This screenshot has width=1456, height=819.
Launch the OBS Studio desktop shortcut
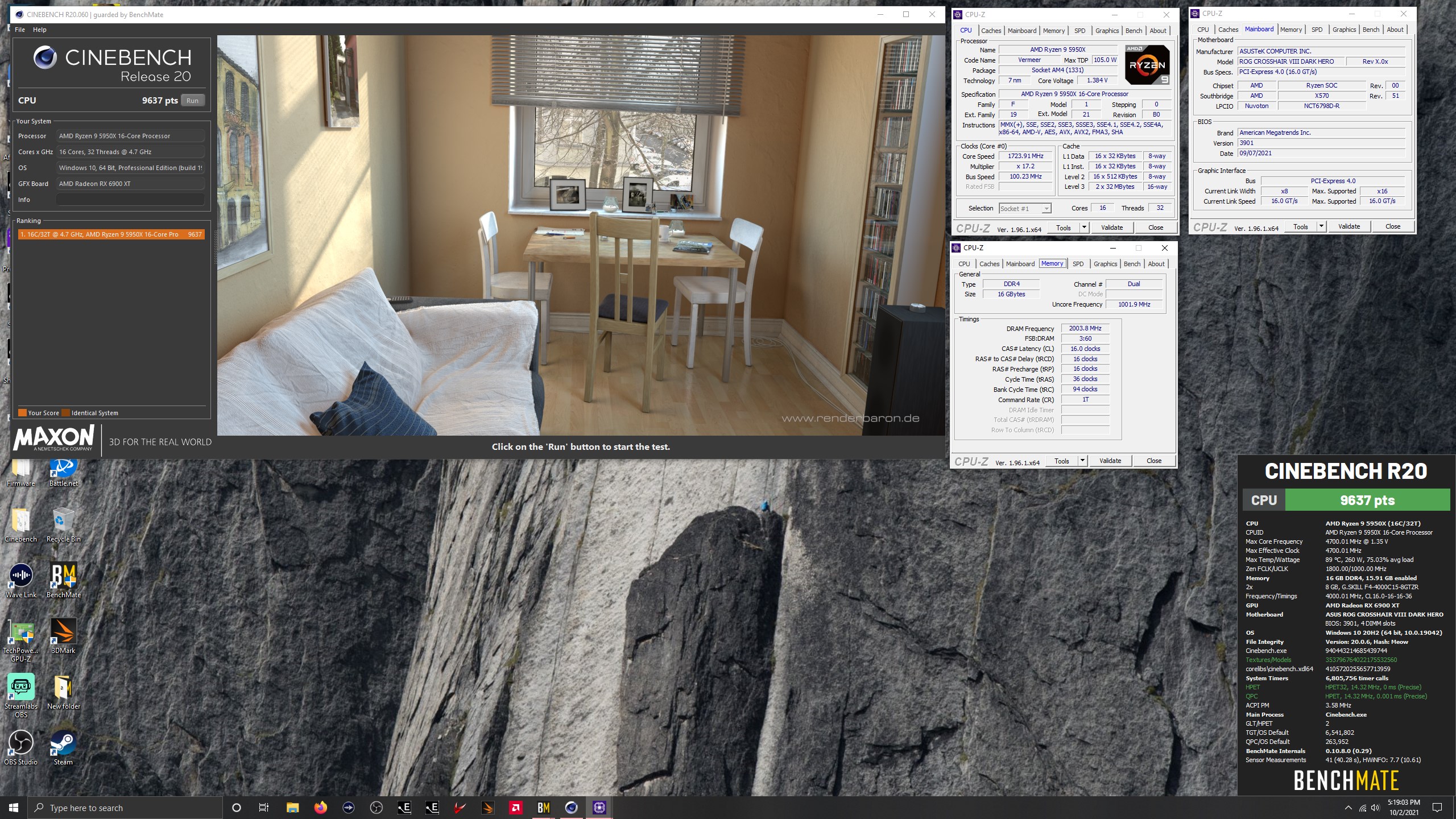click(21, 747)
